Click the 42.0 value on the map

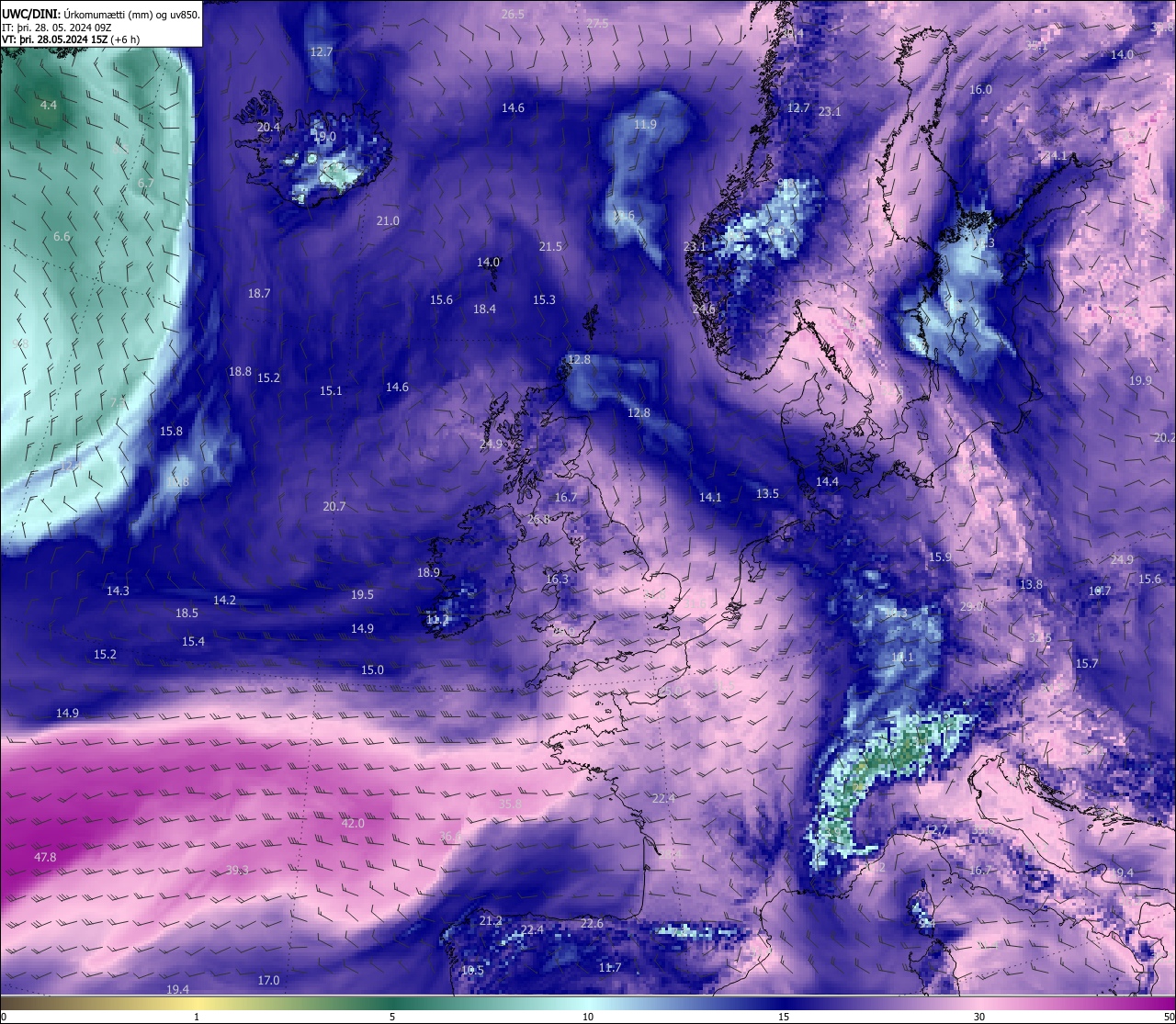point(353,824)
